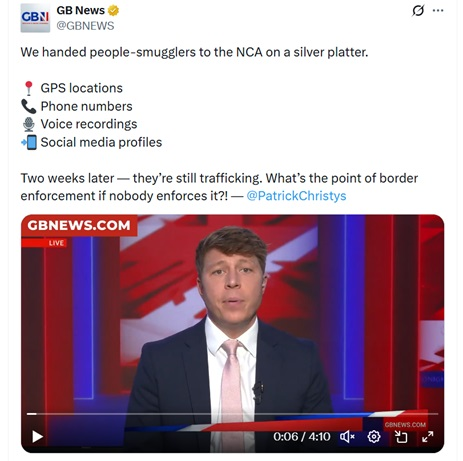Open the three-dot more options menu
463x461 pixels.
pos(438,11)
